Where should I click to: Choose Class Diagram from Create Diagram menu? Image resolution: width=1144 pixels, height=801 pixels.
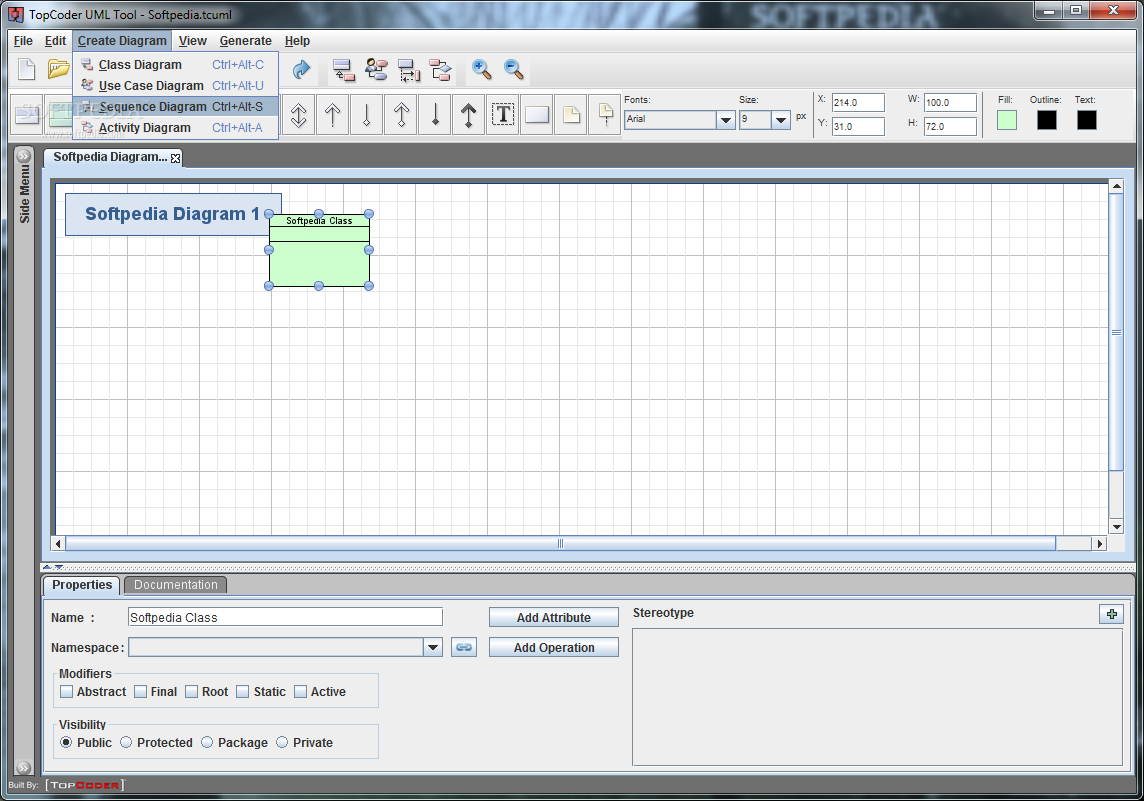point(175,64)
